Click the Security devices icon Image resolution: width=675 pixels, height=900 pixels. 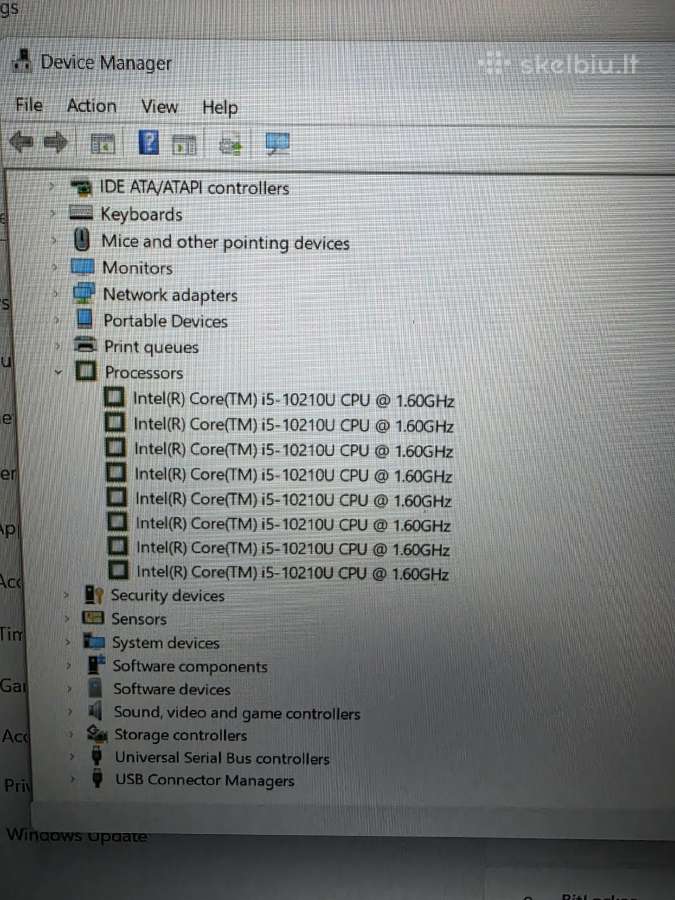[x=94, y=594]
